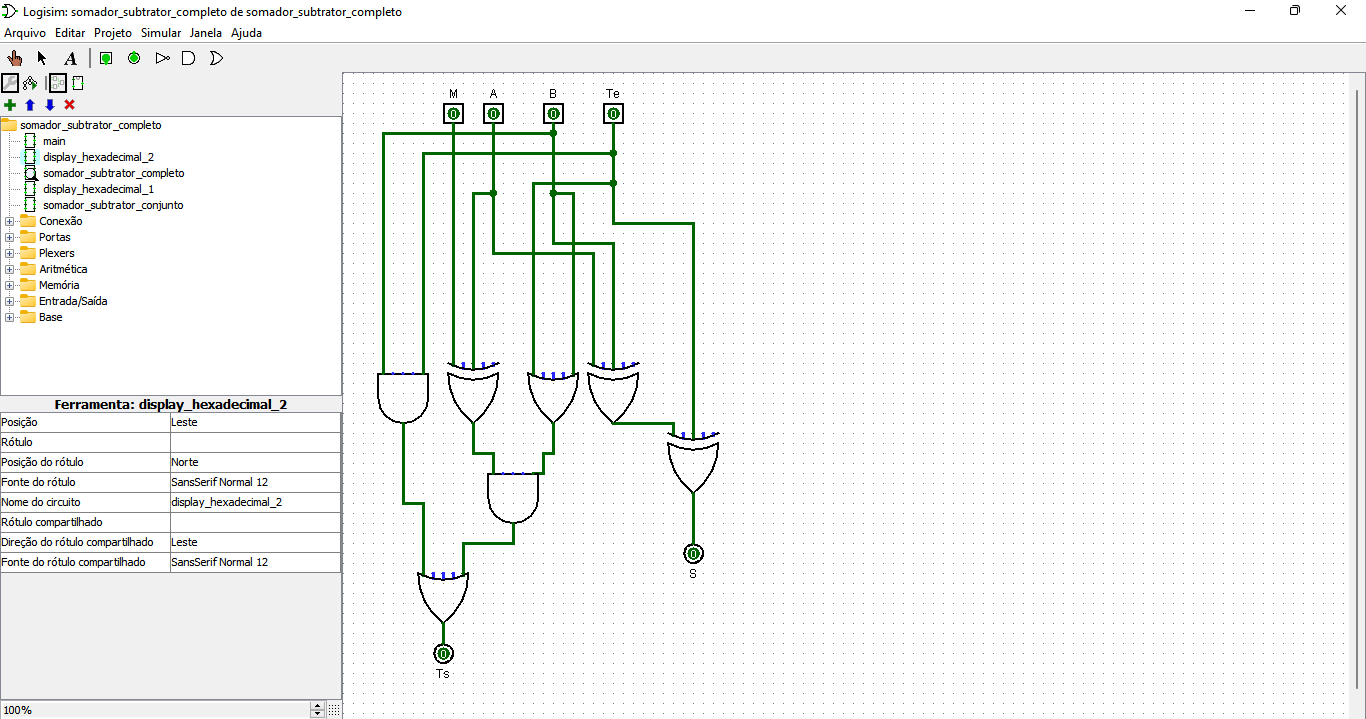Viewport: 1366px width, 719px height.
Task: Select the main circuit
Action: pyautogui.click(x=54, y=141)
